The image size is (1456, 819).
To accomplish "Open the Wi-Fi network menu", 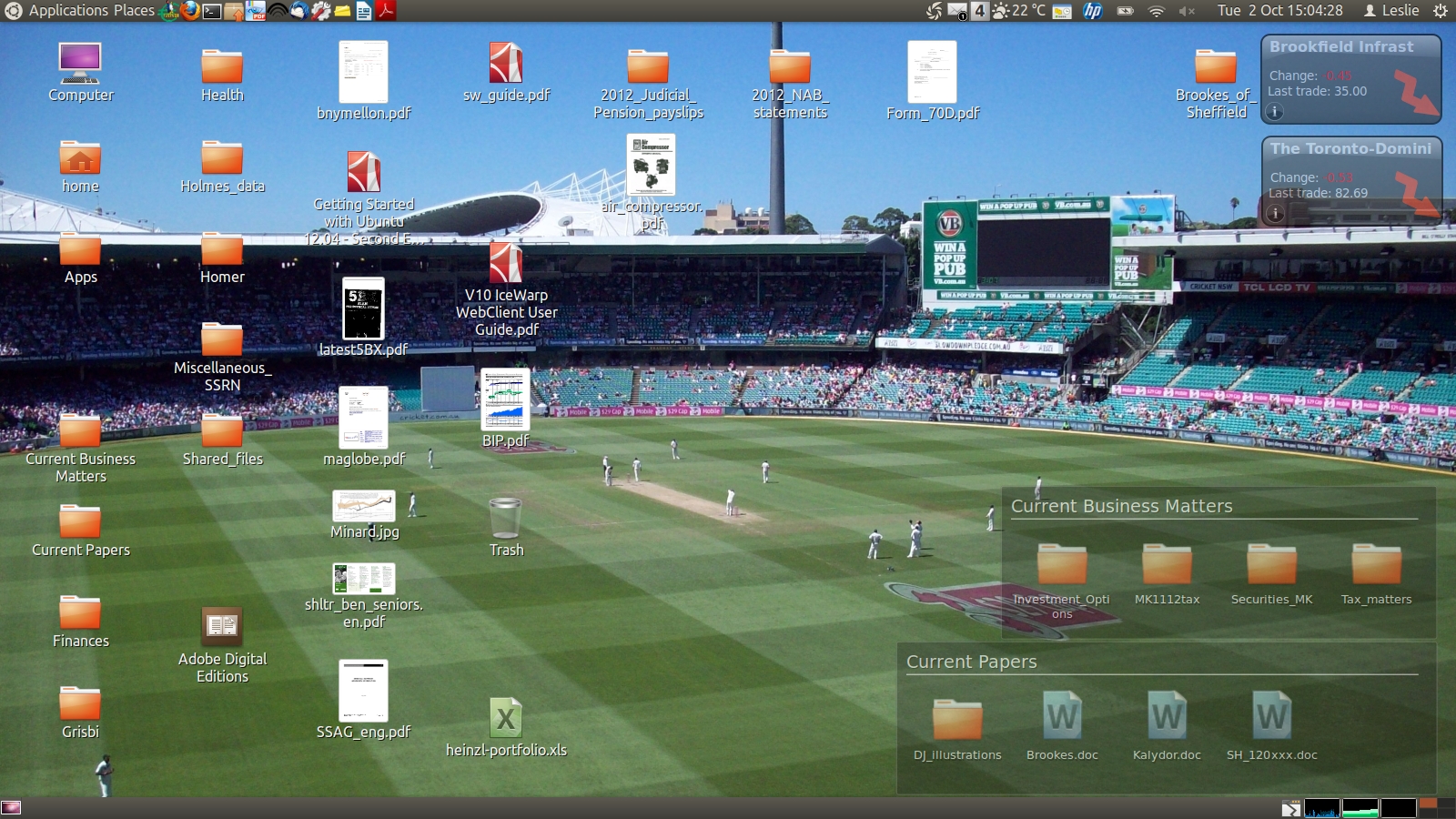I will click(x=1156, y=11).
